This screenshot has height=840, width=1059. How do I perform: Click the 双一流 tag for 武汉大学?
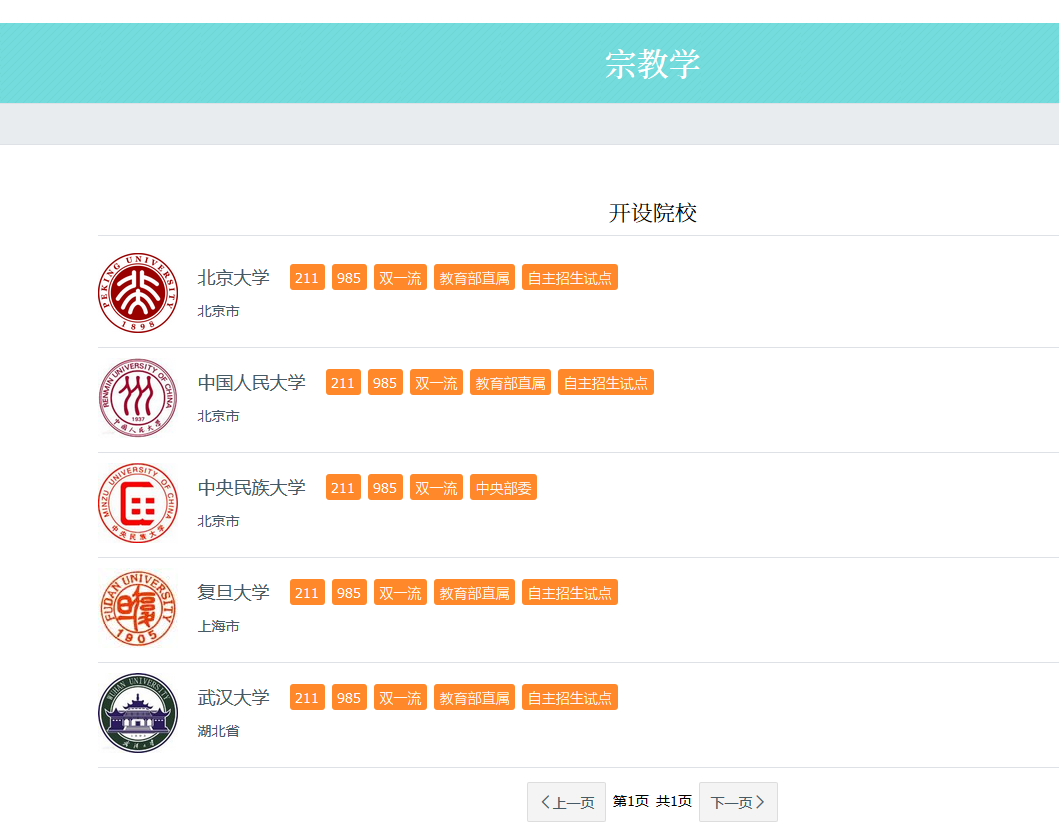[400, 698]
